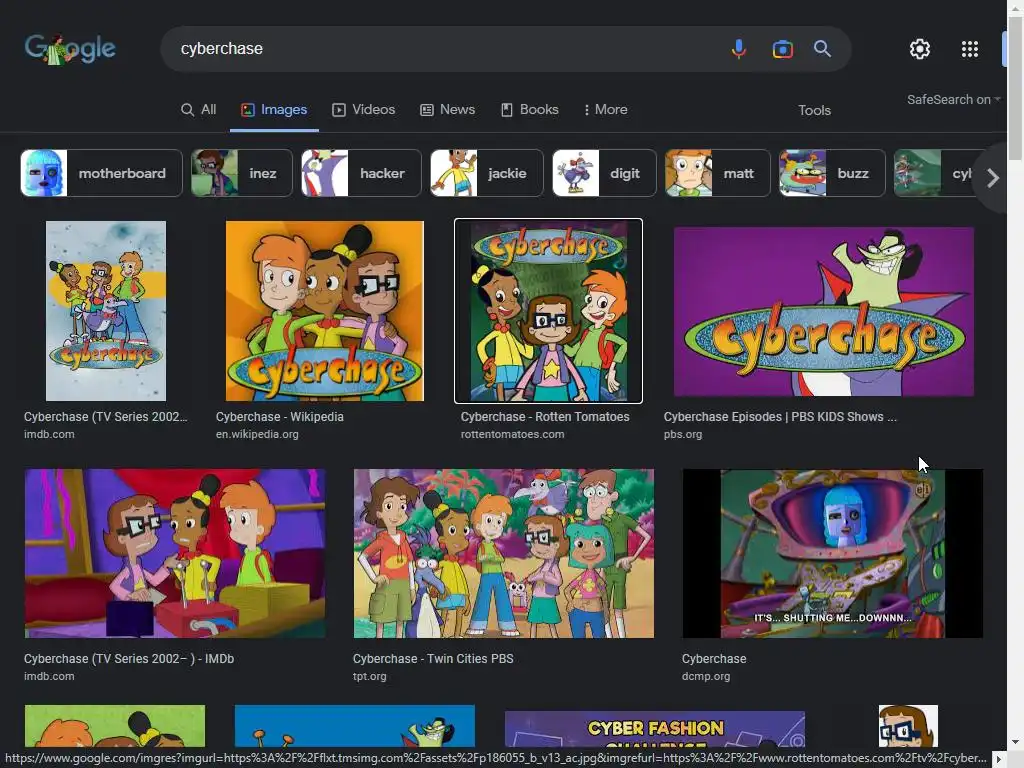Click the horizontal scroll right arrow
The height and width of the screenshot is (768, 1024).
999,759
